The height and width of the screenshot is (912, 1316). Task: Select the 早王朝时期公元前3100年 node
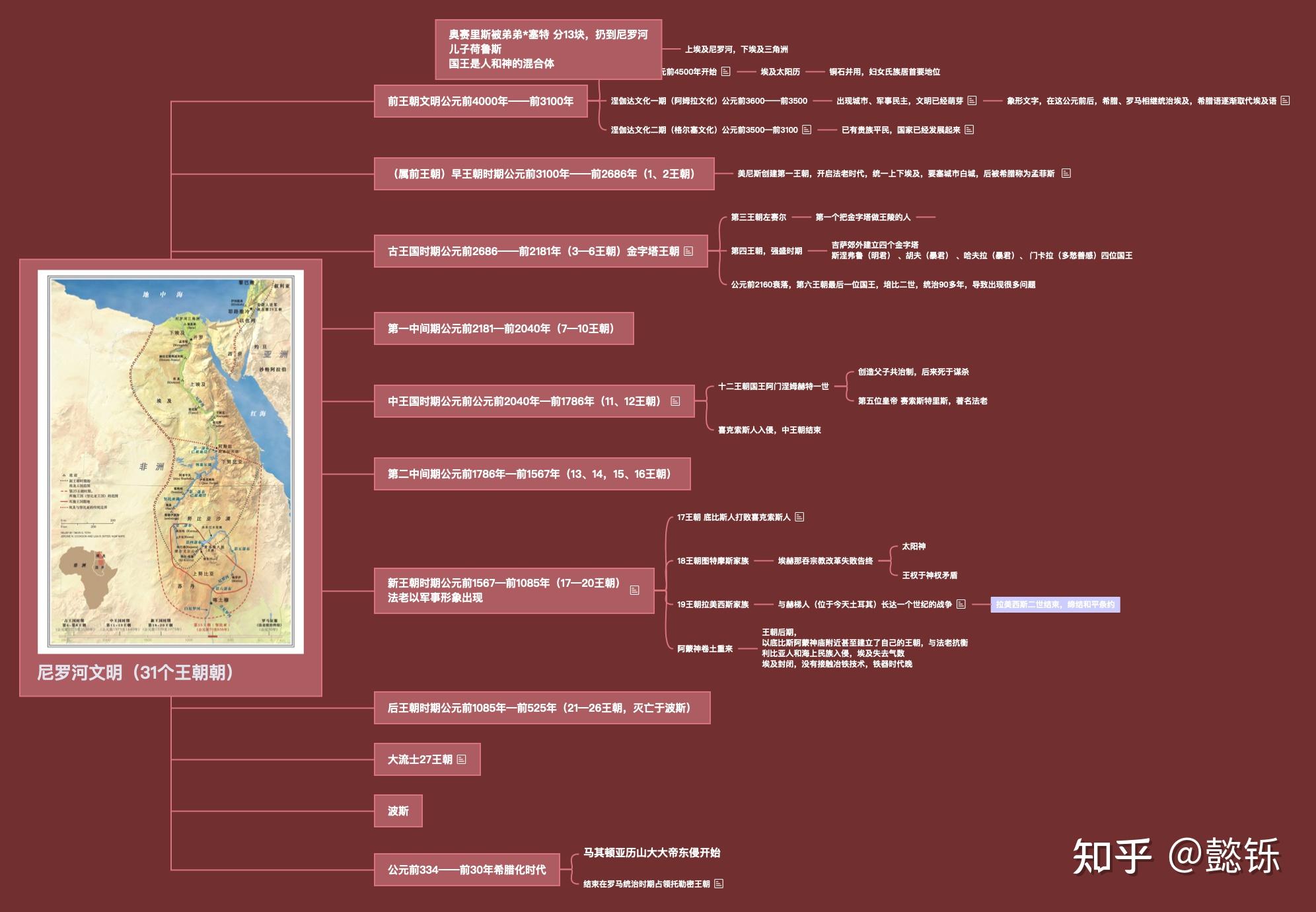click(x=544, y=174)
